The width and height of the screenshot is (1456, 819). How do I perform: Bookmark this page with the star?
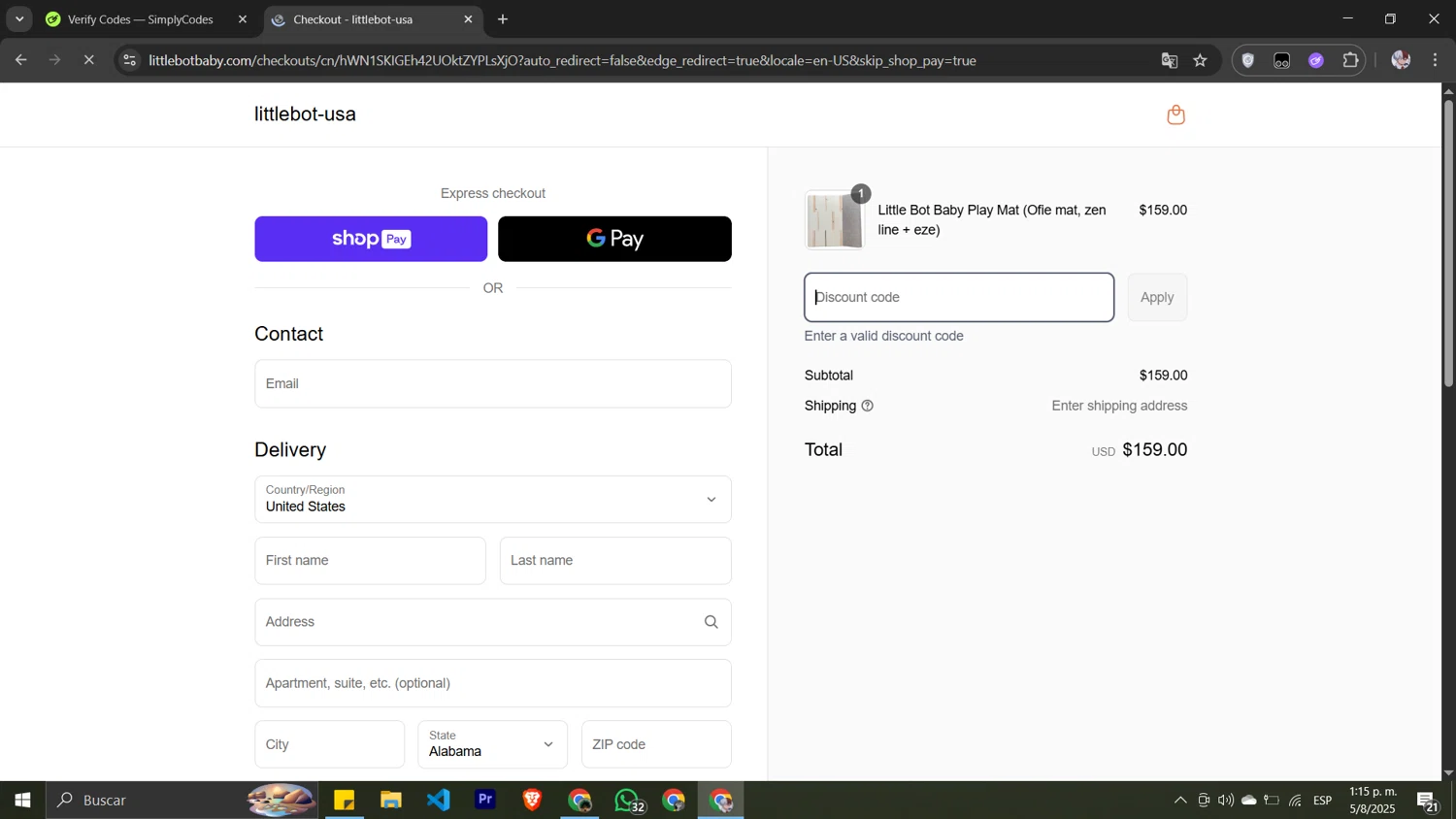tap(1201, 60)
